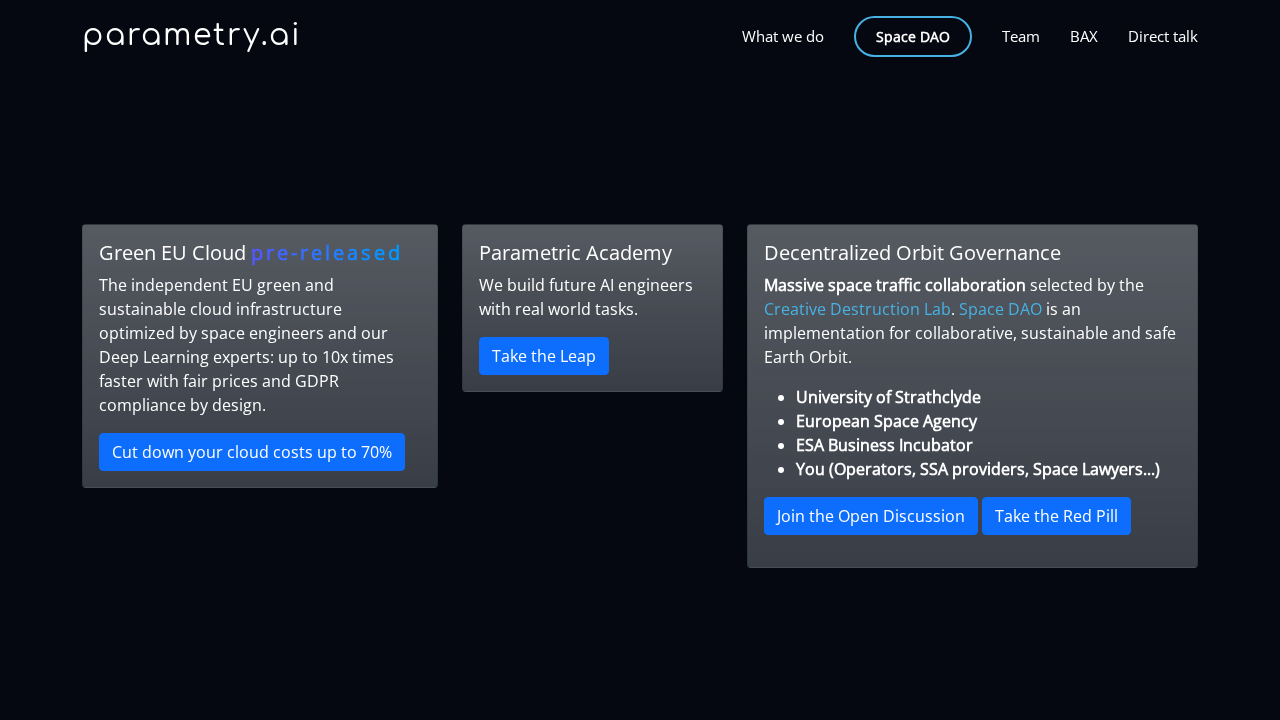Click Join the Open Discussion
This screenshot has width=1280, height=720.
coord(870,516)
